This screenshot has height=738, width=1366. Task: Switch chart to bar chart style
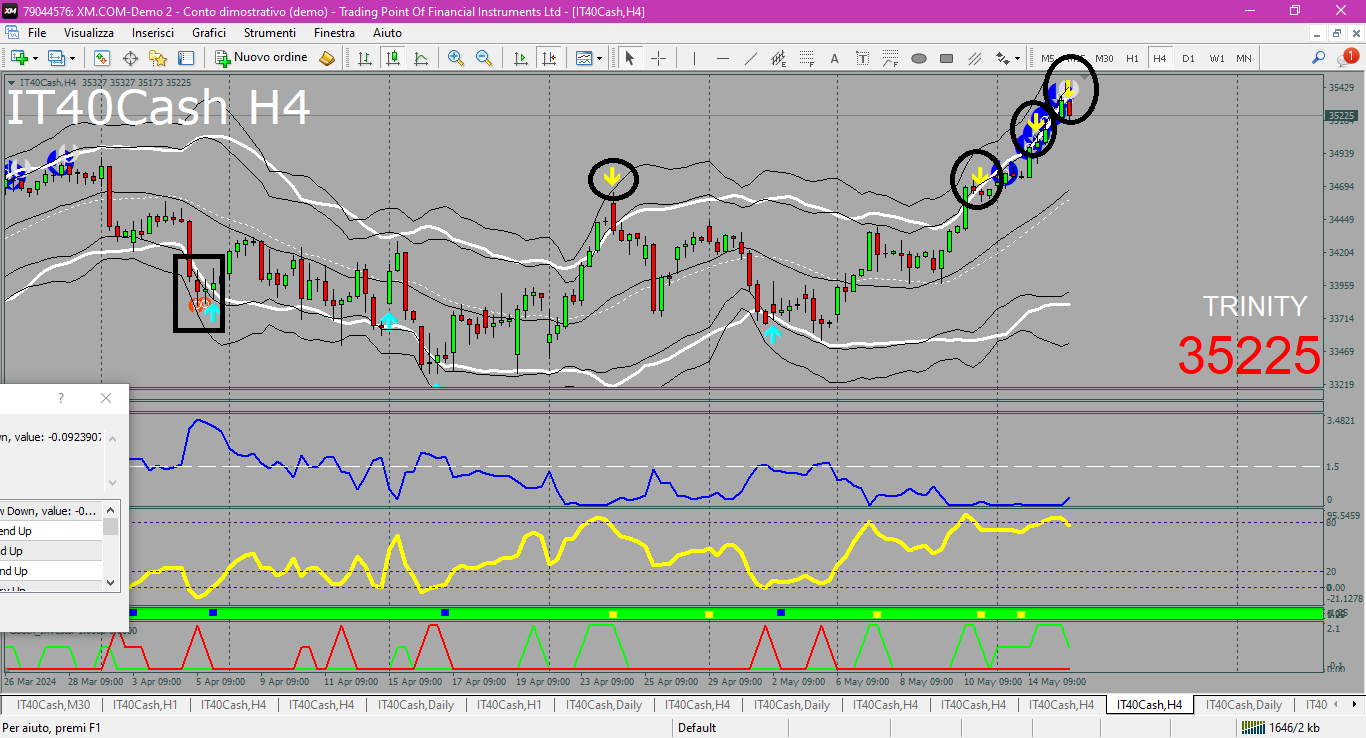[x=365, y=58]
